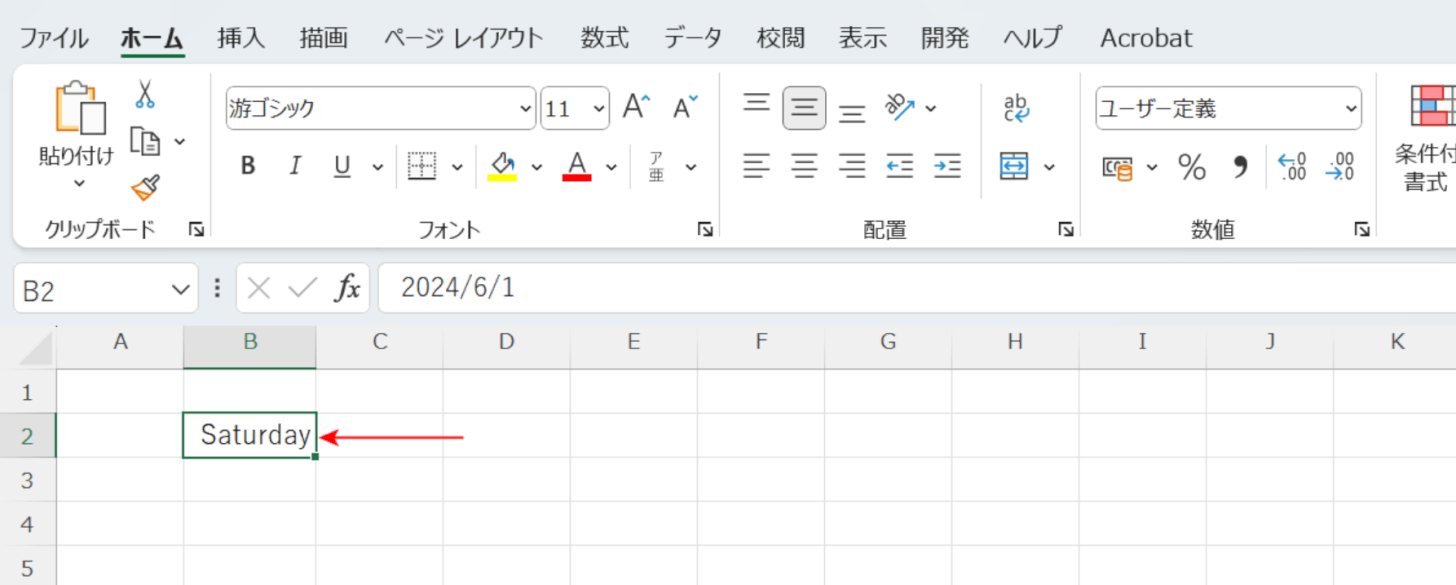Activate the Format Painter brush

146,187
